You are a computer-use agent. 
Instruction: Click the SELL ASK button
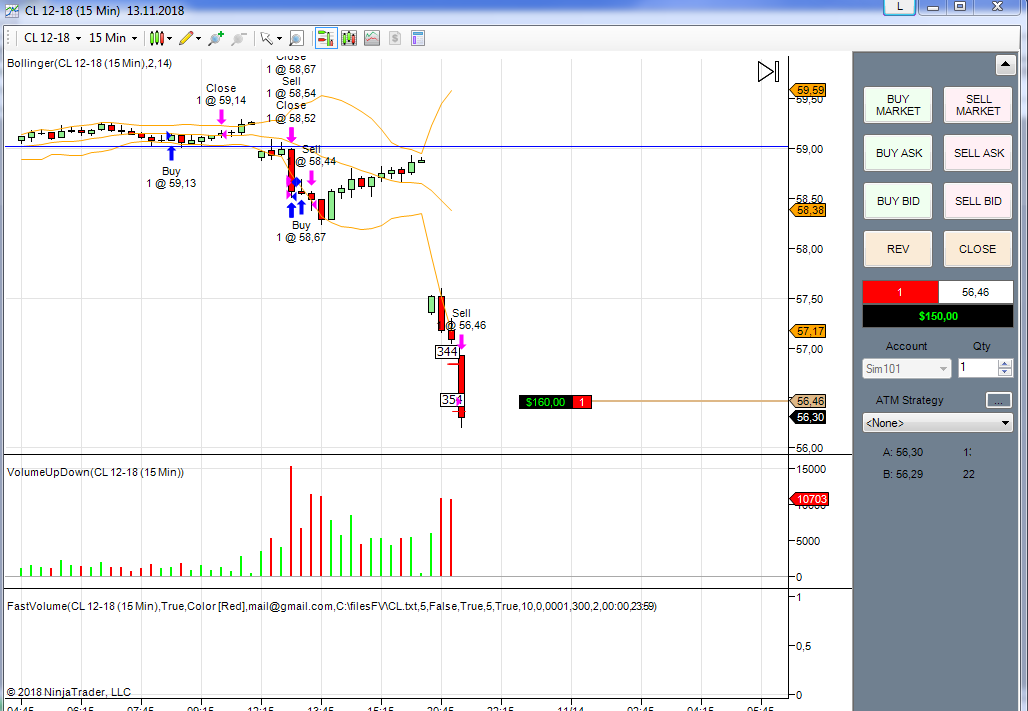(x=978, y=153)
